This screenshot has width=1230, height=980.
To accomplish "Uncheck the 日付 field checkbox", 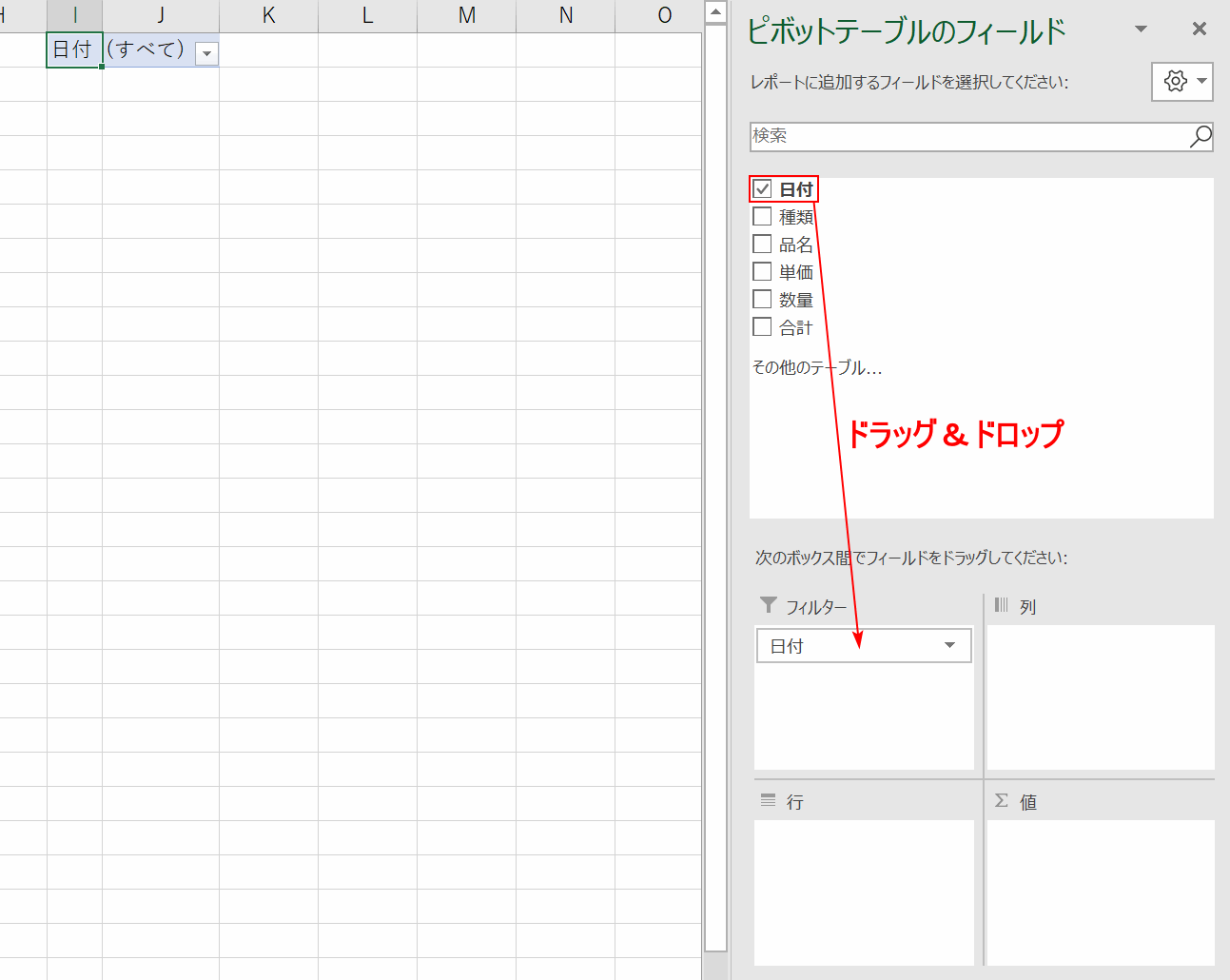I will pos(762,189).
